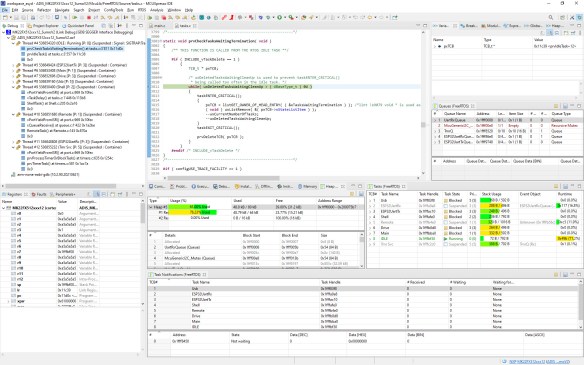Screen dimensions: 584x365
Task: Expand the pxTCB variable
Action: click(x=435, y=46)
